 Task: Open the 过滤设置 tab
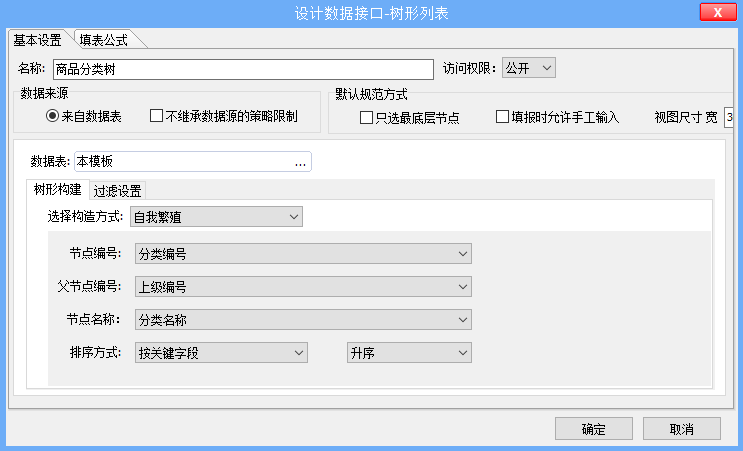tap(118, 190)
